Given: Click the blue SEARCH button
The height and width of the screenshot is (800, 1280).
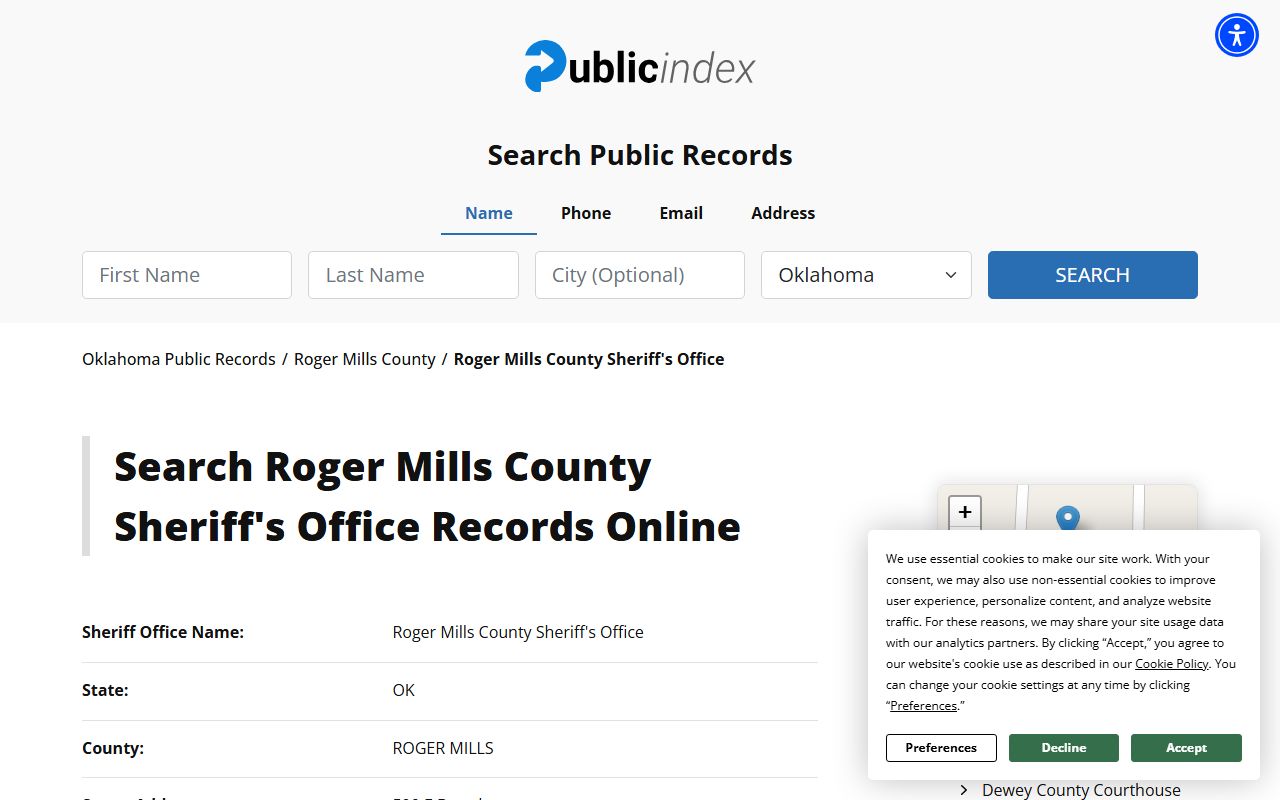Looking at the screenshot, I should click(x=1093, y=275).
